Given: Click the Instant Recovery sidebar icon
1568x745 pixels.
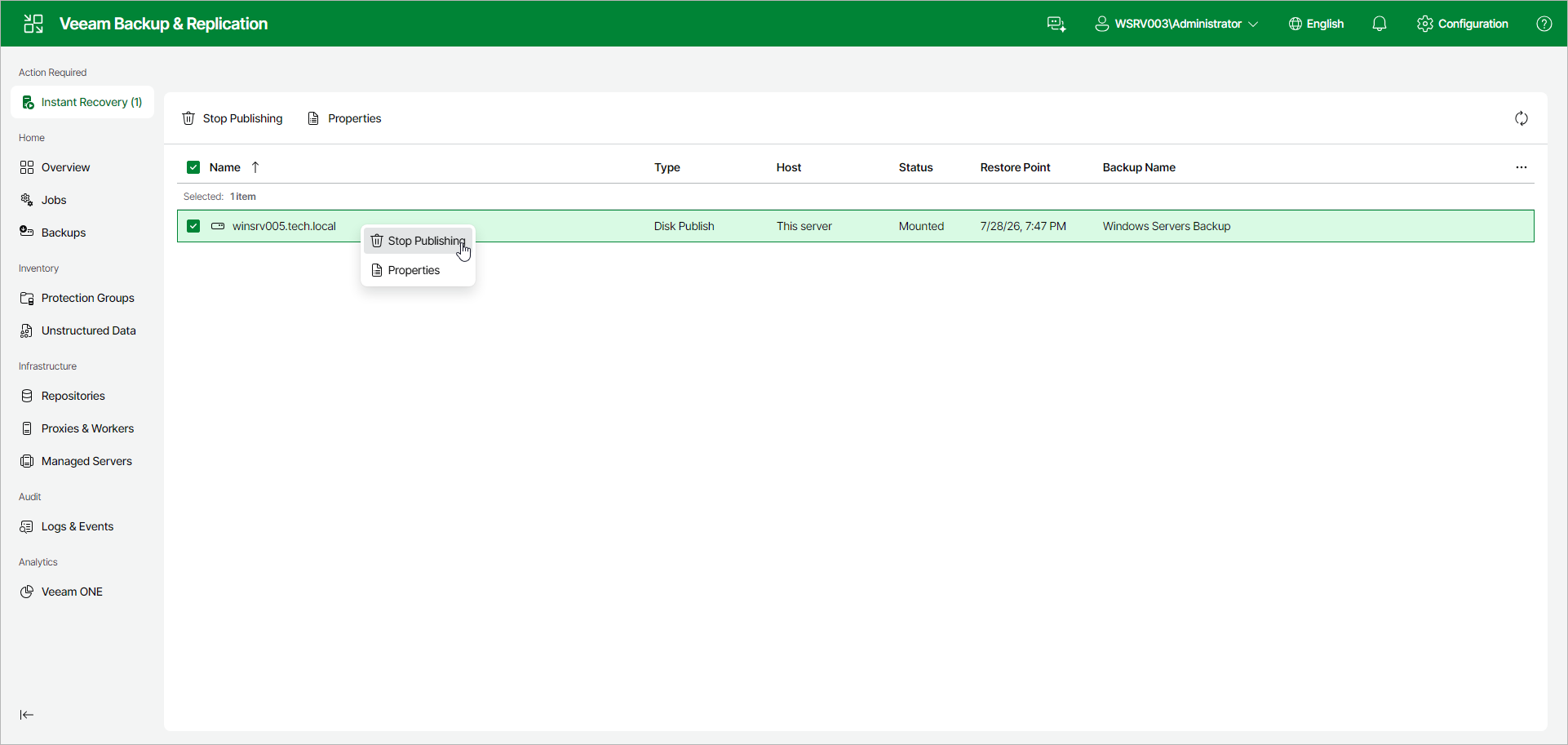Looking at the screenshot, I should [28, 102].
